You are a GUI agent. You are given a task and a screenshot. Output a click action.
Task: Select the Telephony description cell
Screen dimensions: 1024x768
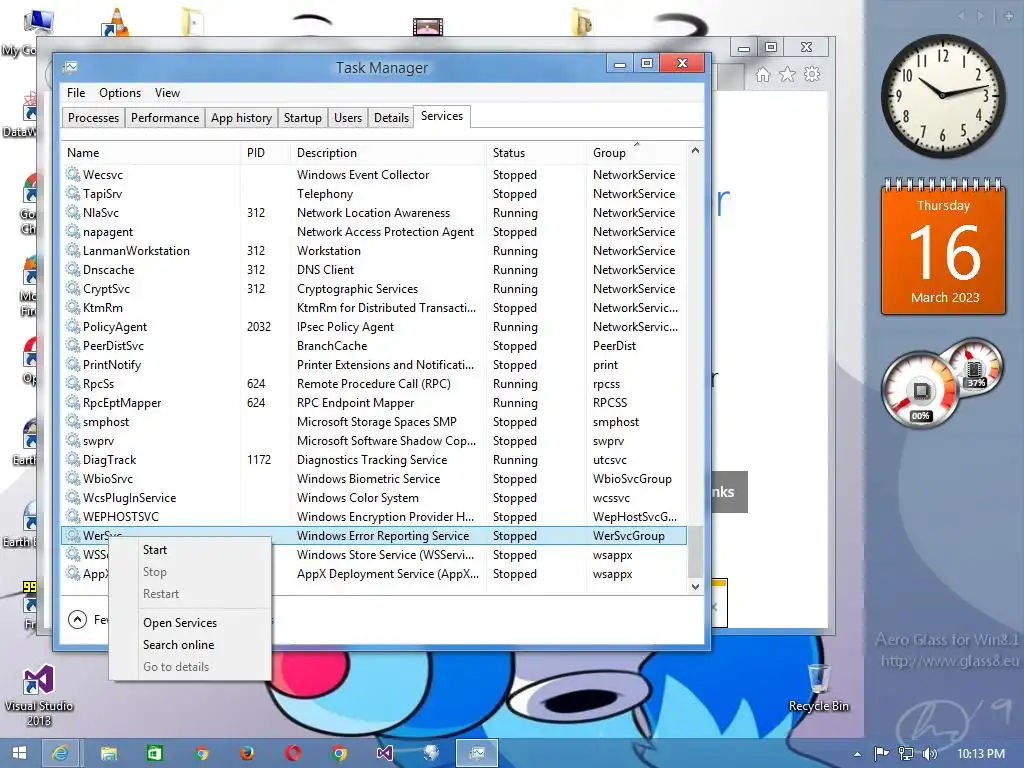325,193
